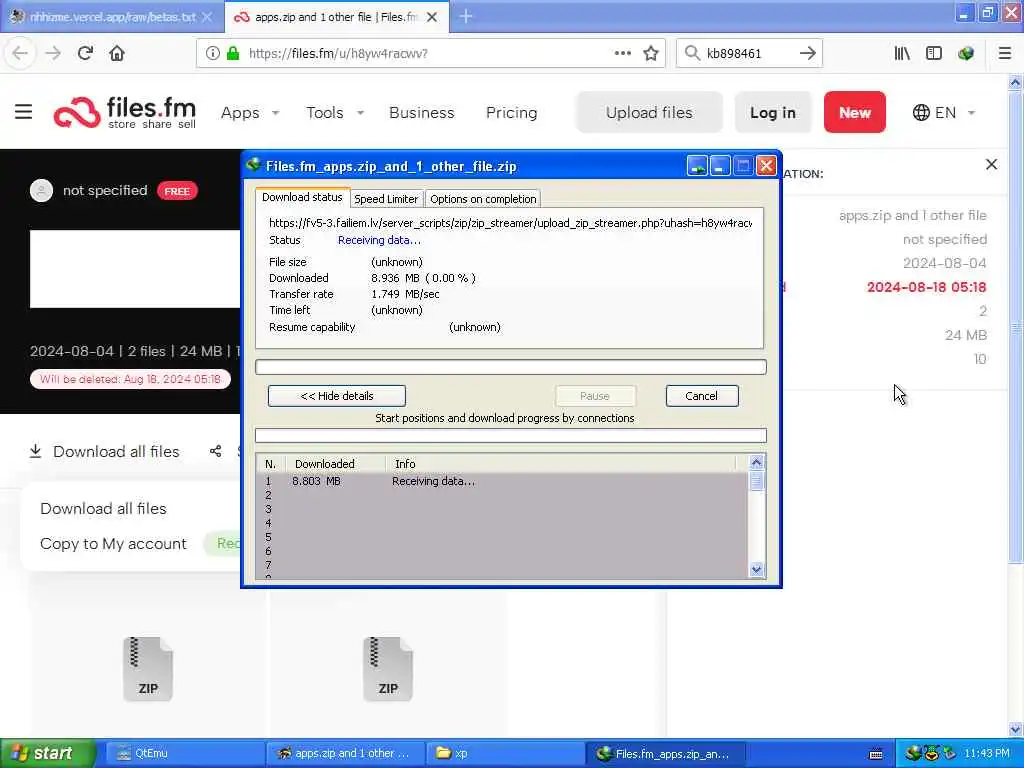
Task: Select connection row 1 Receiving data
Action: [501, 481]
